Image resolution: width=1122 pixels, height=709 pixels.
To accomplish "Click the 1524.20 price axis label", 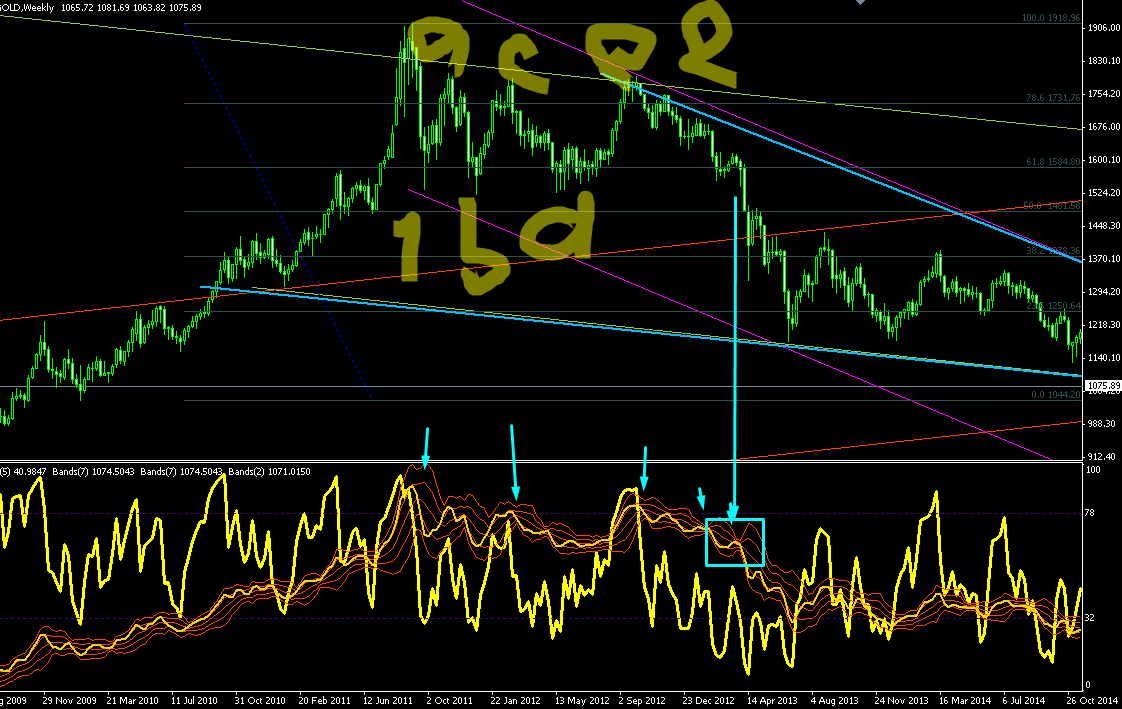I will point(1103,192).
